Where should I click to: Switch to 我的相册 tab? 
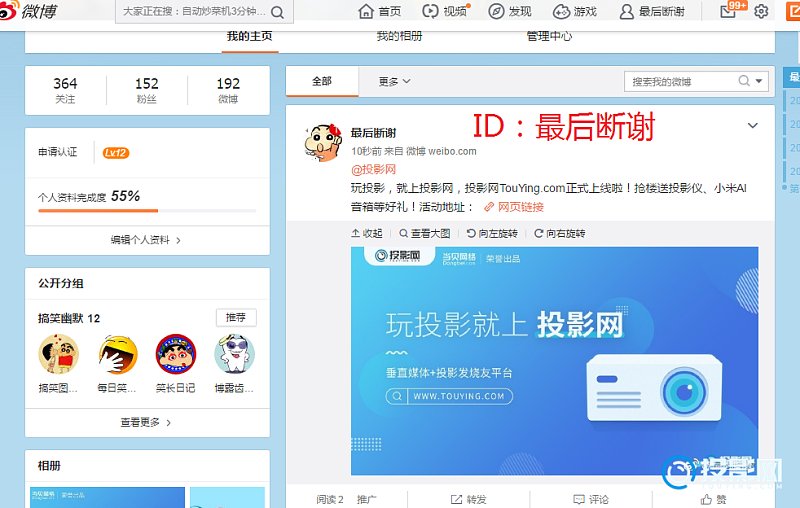point(399,37)
